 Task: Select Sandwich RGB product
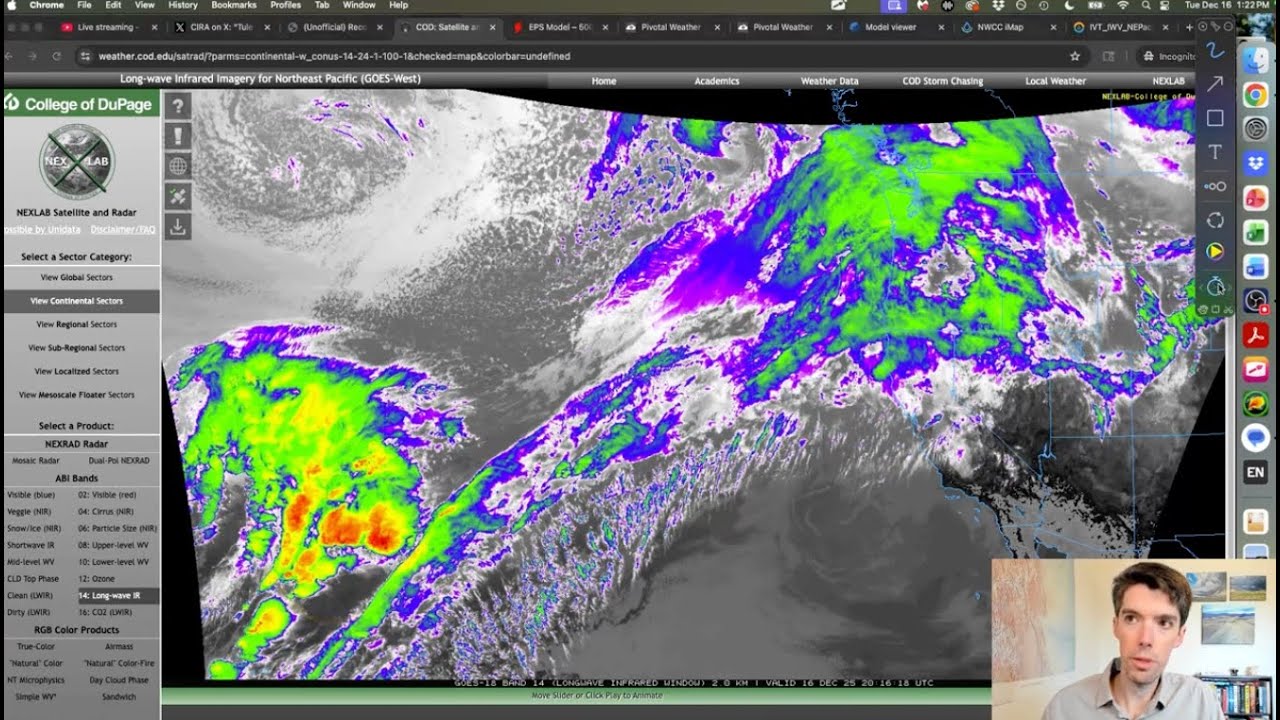(x=119, y=696)
